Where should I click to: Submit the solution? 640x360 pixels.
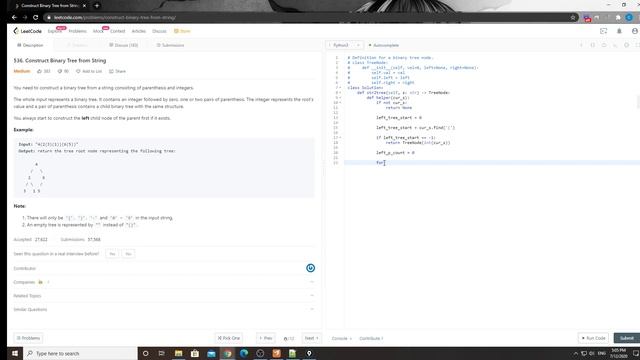click(627, 338)
